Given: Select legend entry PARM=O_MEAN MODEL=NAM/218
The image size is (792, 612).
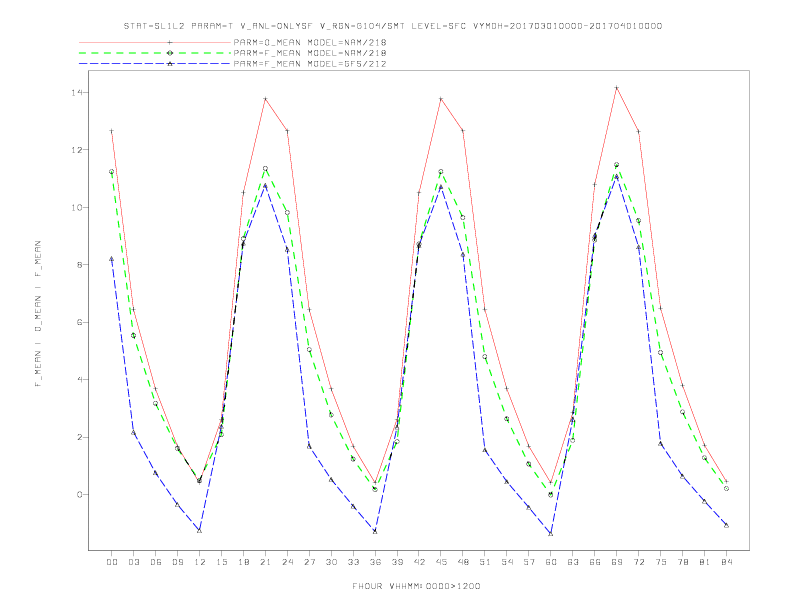Looking at the screenshot, I should [310, 42].
